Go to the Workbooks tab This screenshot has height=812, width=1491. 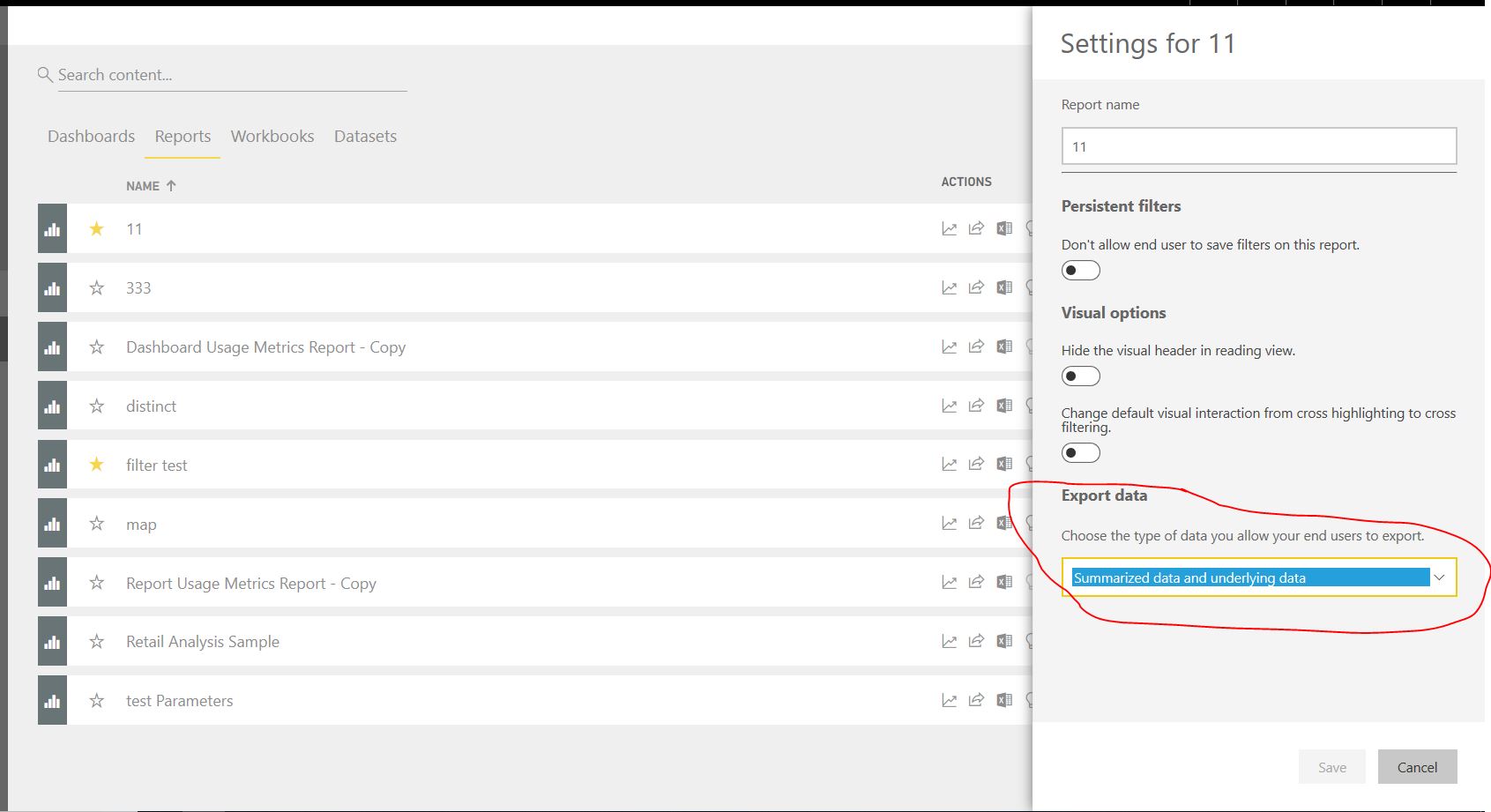pyautogui.click(x=272, y=137)
